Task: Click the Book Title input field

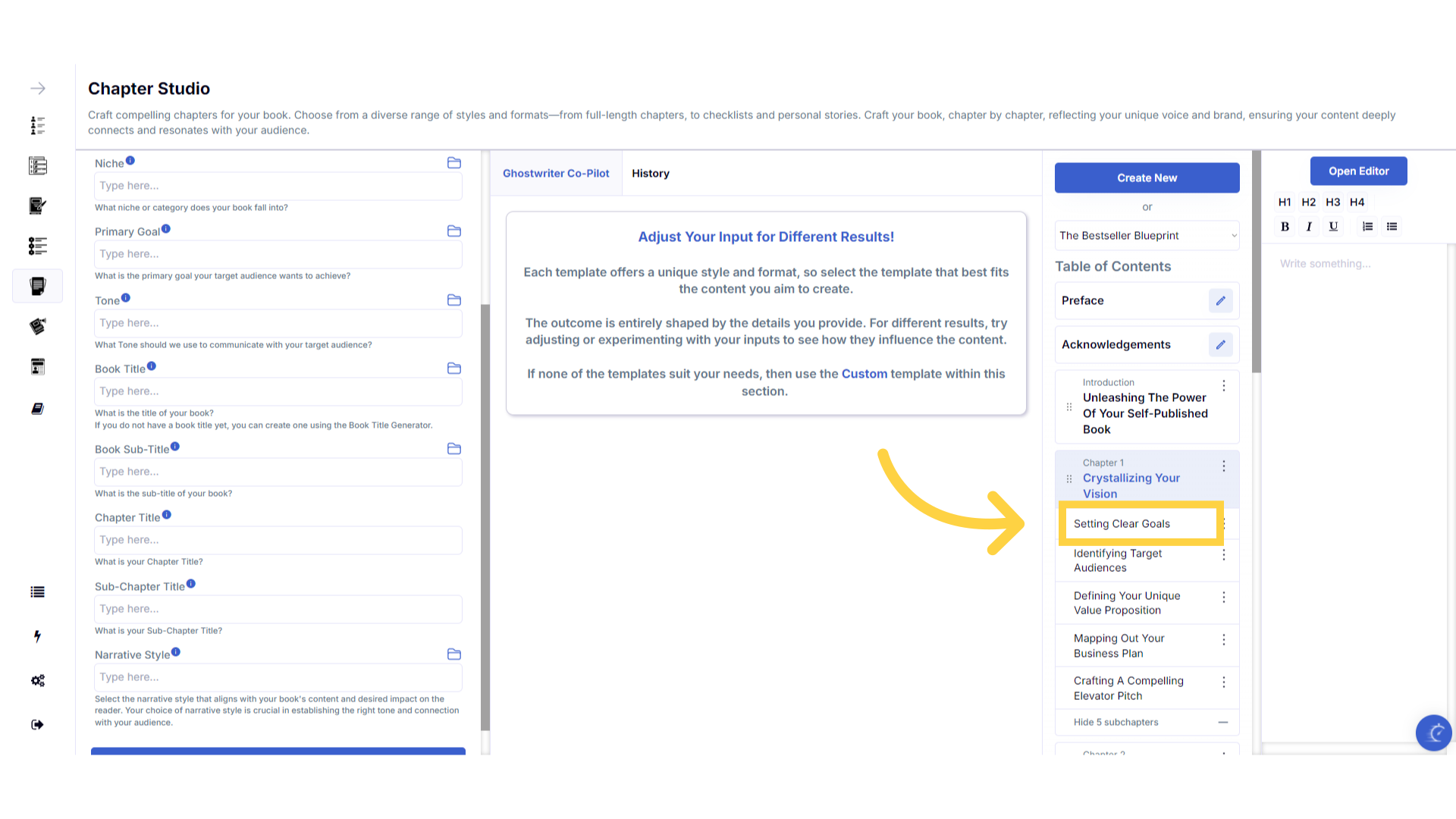Action: pyautogui.click(x=278, y=391)
